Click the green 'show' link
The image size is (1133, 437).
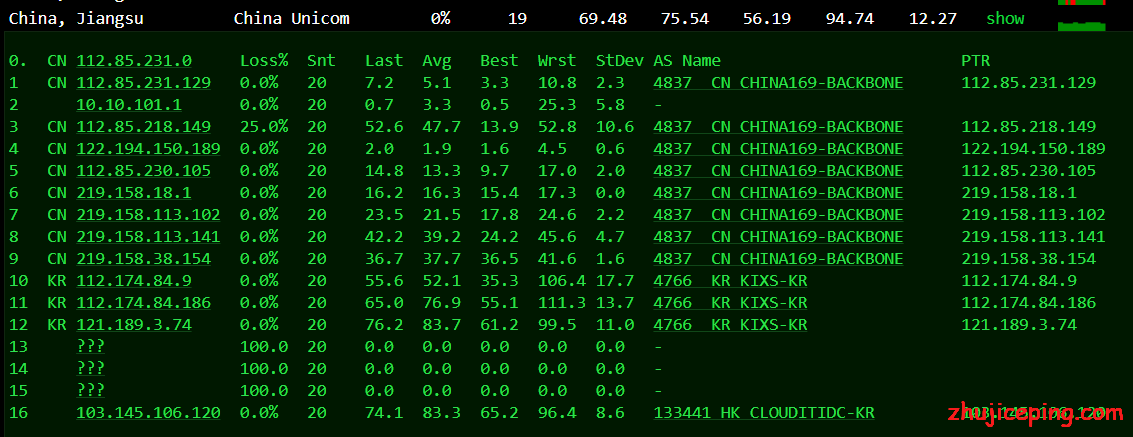pos(1005,19)
